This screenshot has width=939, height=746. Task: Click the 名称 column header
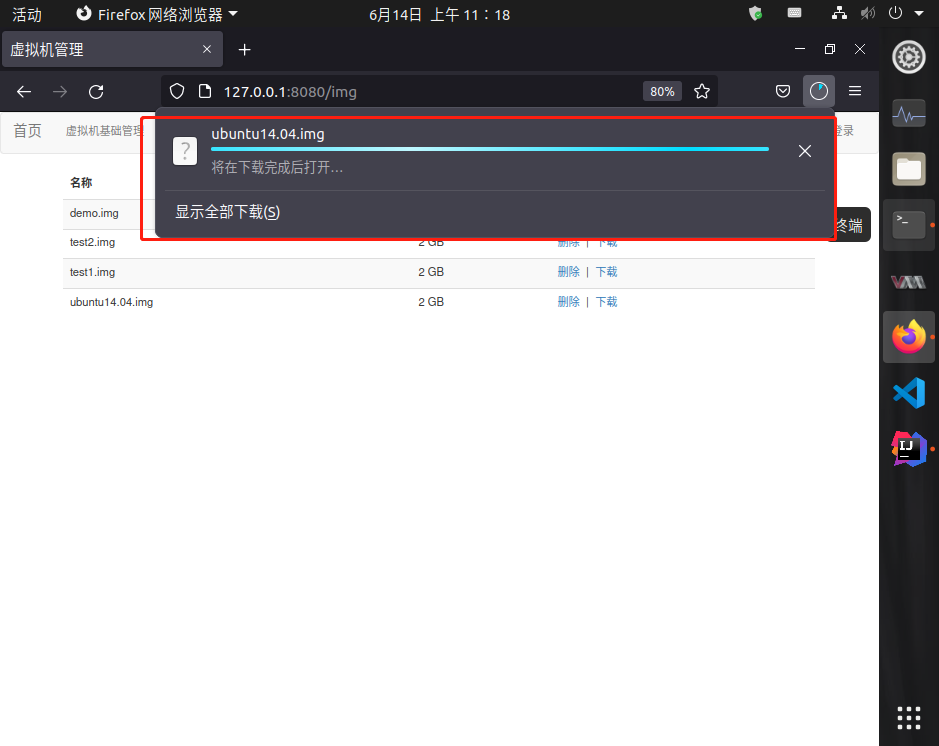pyautogui.click(x=81, y=183)
